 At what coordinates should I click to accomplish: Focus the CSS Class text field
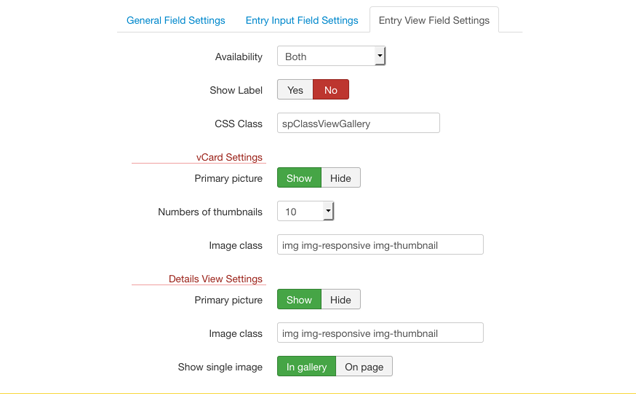pyautogui.click(x=358, y=123)
